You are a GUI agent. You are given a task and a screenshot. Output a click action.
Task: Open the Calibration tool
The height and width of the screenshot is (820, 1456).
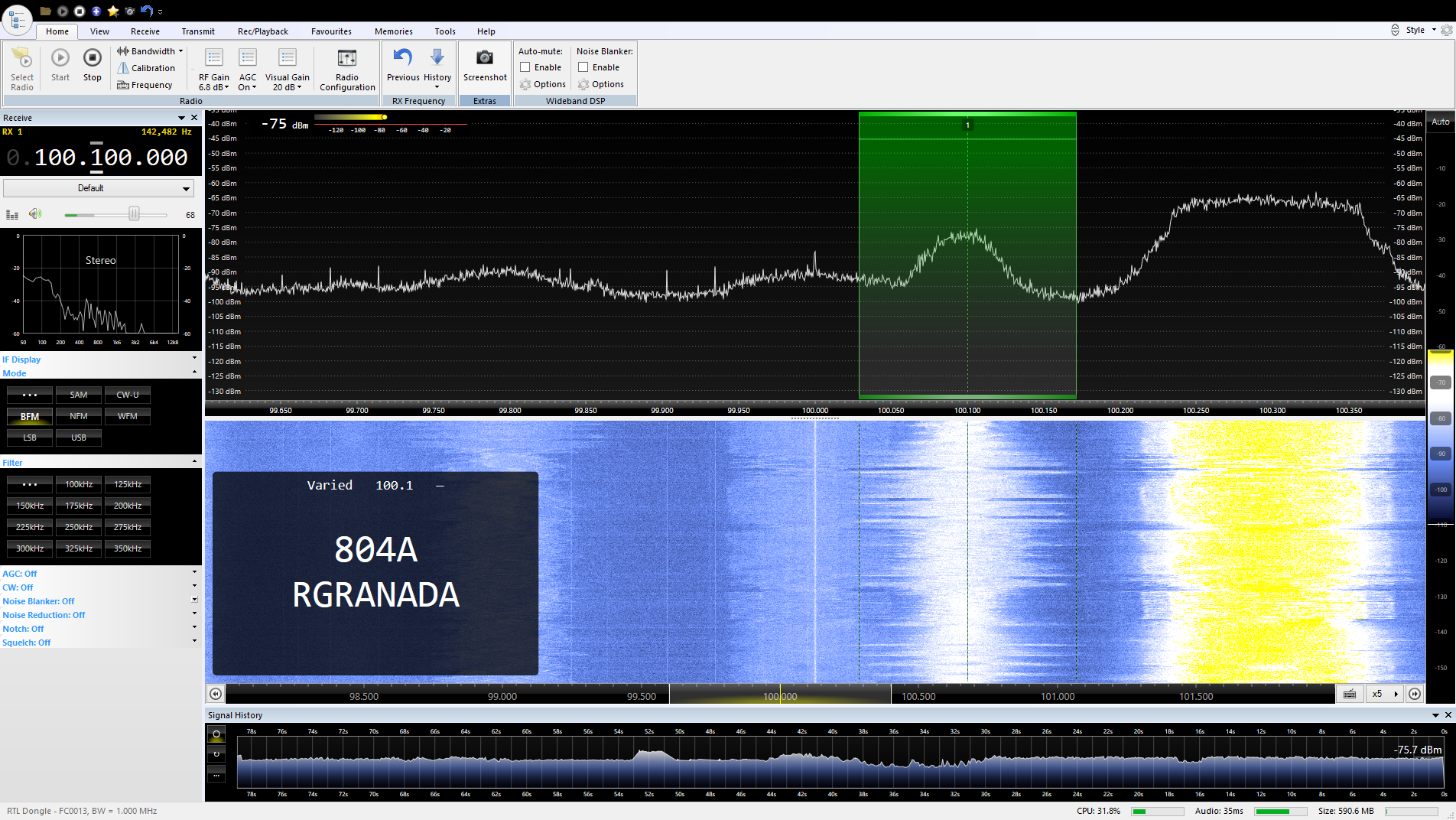coord(146,68)
